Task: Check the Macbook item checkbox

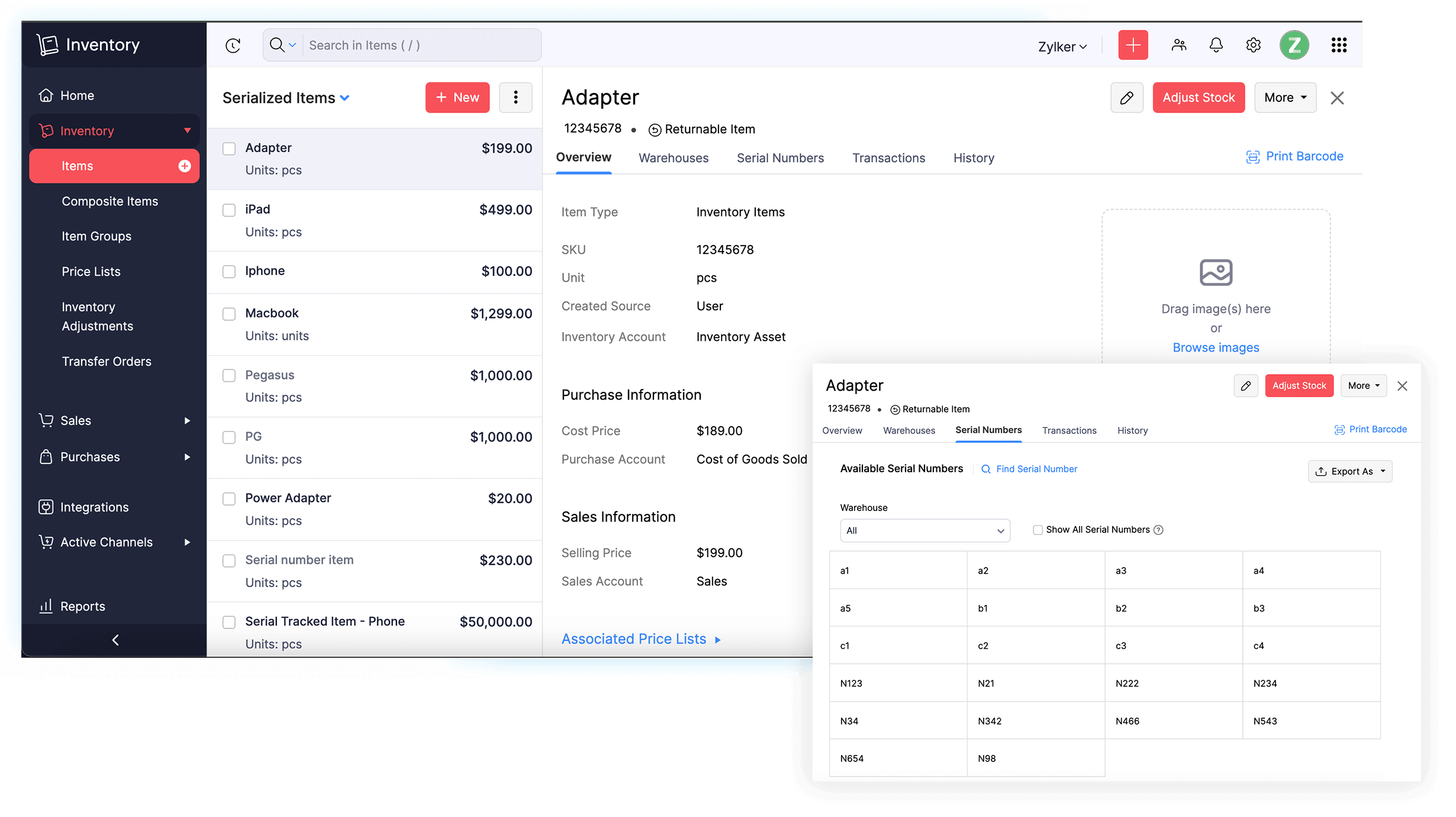Action: click(x=229, y=314)
